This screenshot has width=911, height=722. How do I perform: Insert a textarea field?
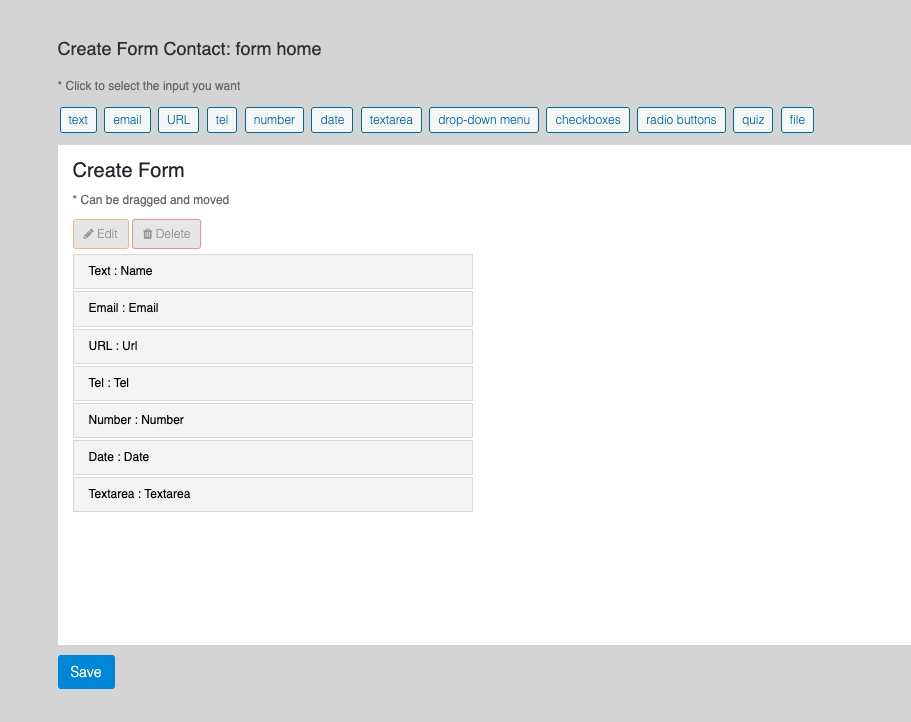pos(391,120)
